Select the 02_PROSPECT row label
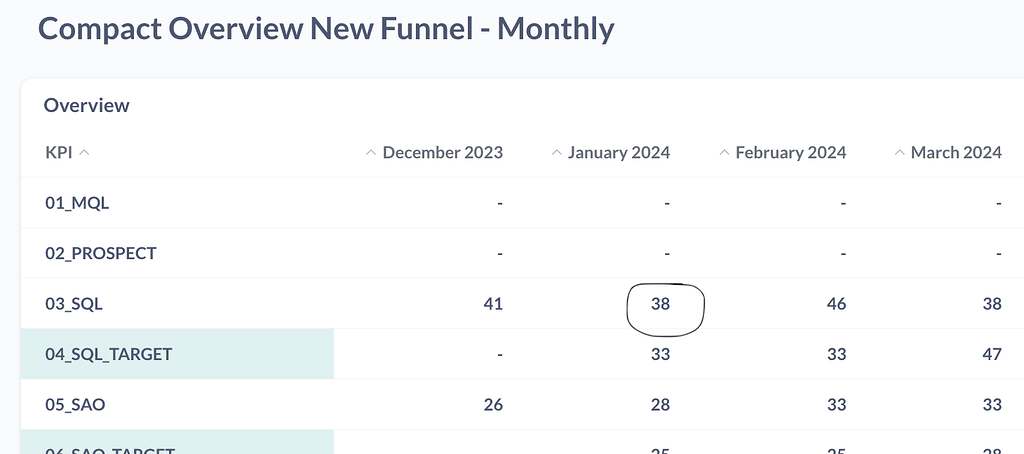This screenshot has height=454, width=1024. pos(101,253)
